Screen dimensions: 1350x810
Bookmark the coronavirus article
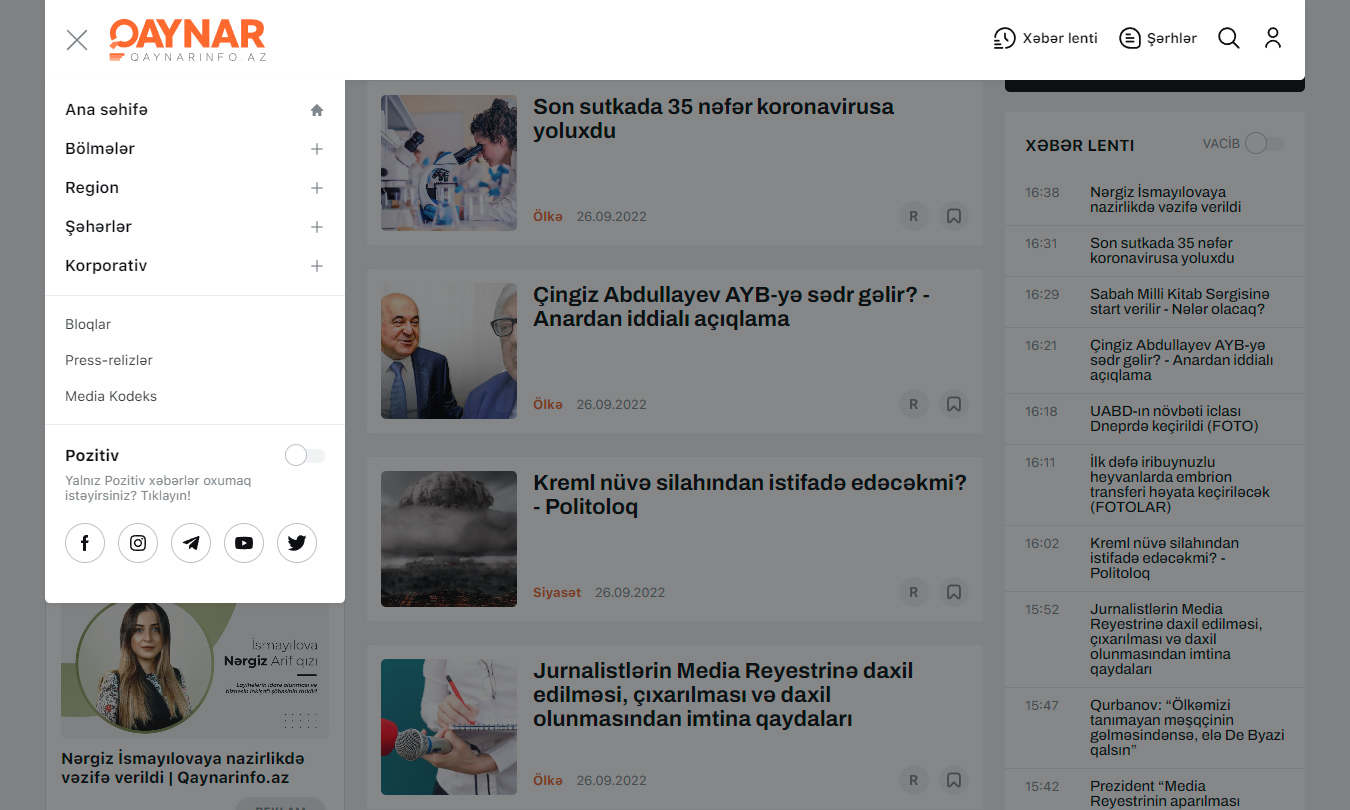pyautogui.click(x=954, y=216)
